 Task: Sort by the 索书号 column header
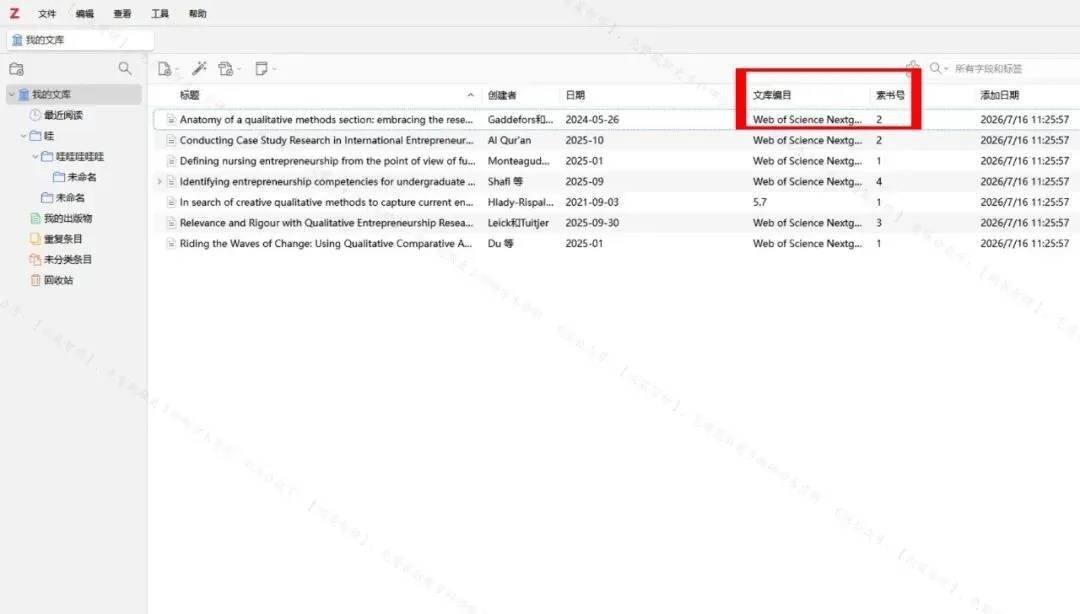pyautogui.click(x=890, y=95)
